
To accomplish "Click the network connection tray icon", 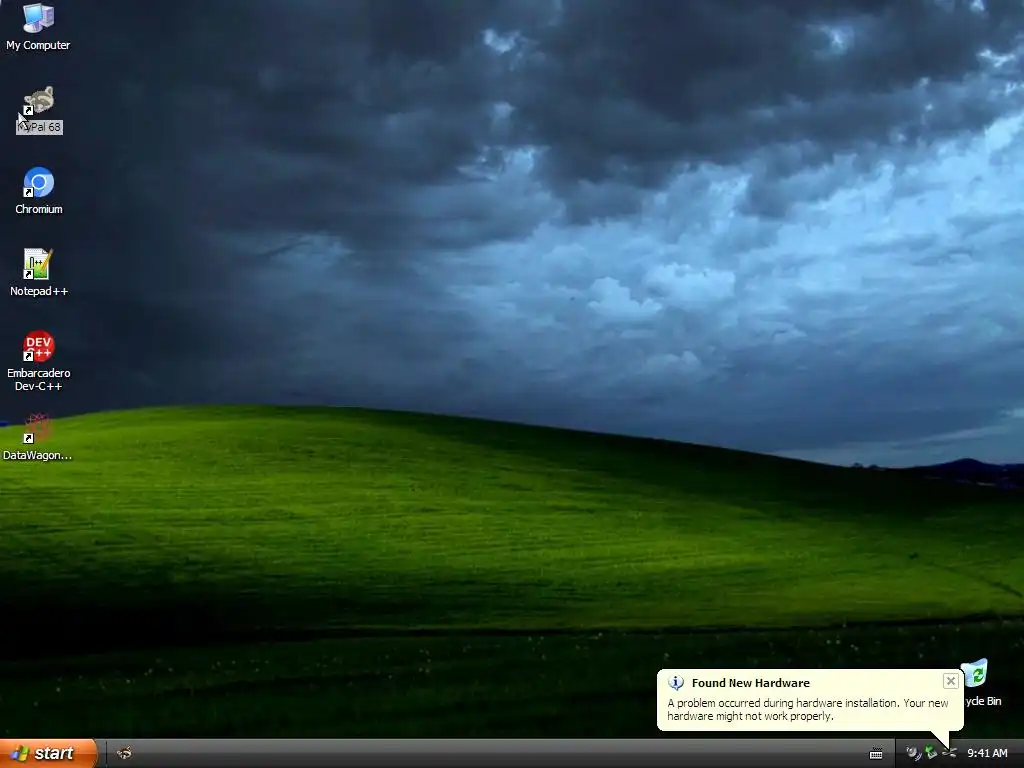I will [x=950, y=754].
